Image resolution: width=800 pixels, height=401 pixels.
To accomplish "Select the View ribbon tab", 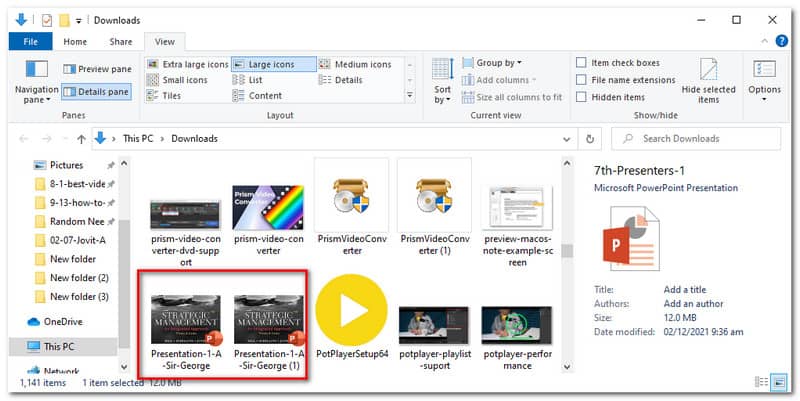I will point(165,42).
